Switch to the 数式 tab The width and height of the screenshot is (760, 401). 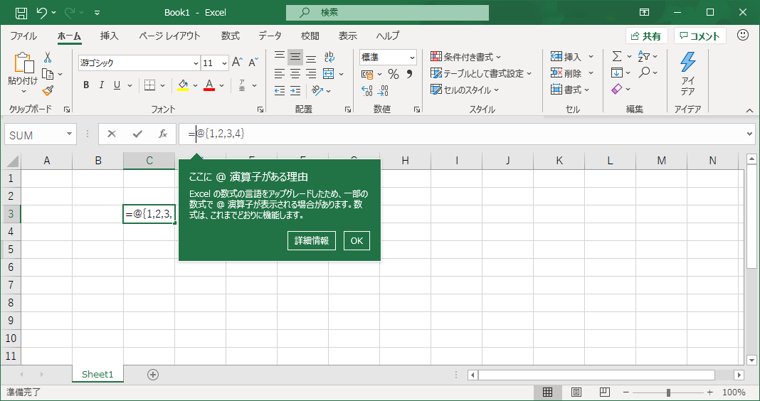click(230, 36)
